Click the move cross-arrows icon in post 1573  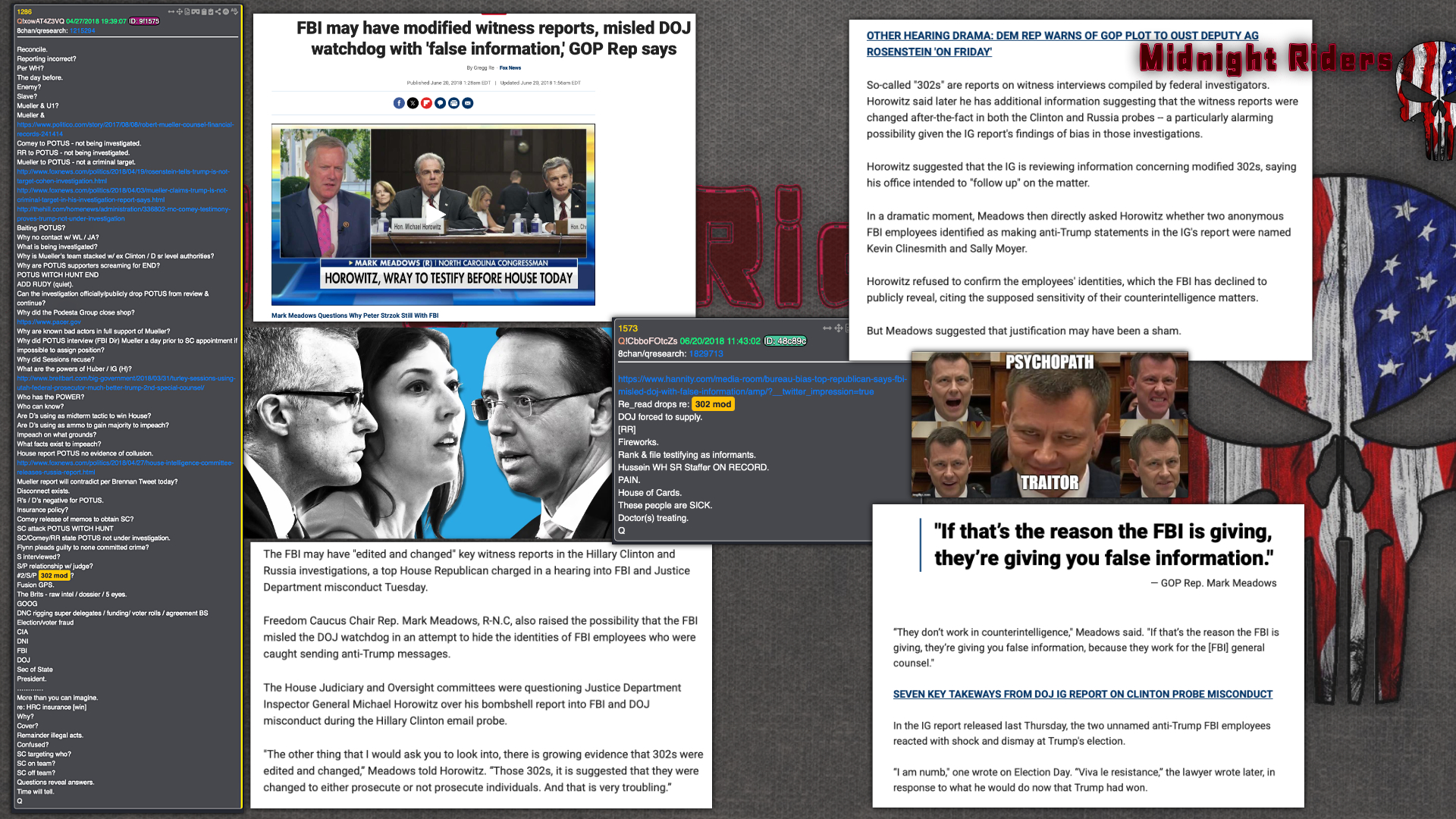[x=838, y=328]
